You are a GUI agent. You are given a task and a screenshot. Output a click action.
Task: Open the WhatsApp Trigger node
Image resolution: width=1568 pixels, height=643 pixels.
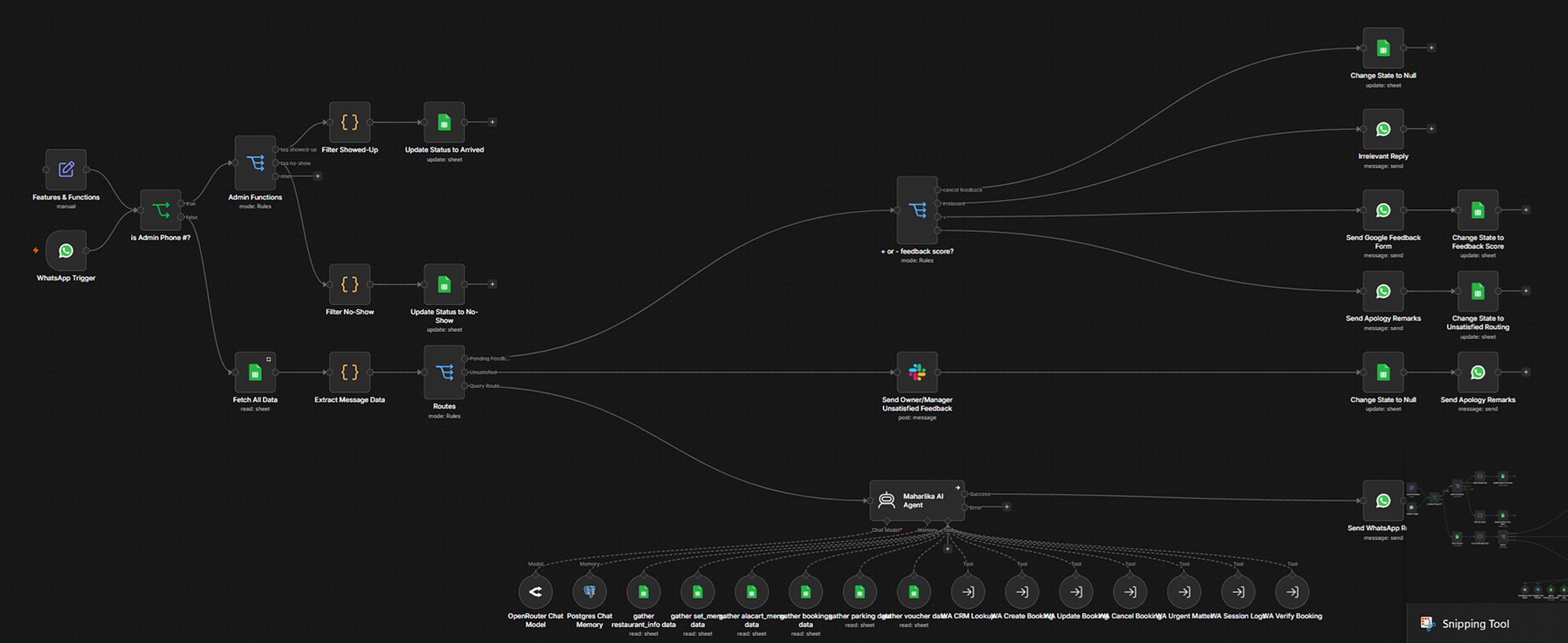[x=66, y=250]
